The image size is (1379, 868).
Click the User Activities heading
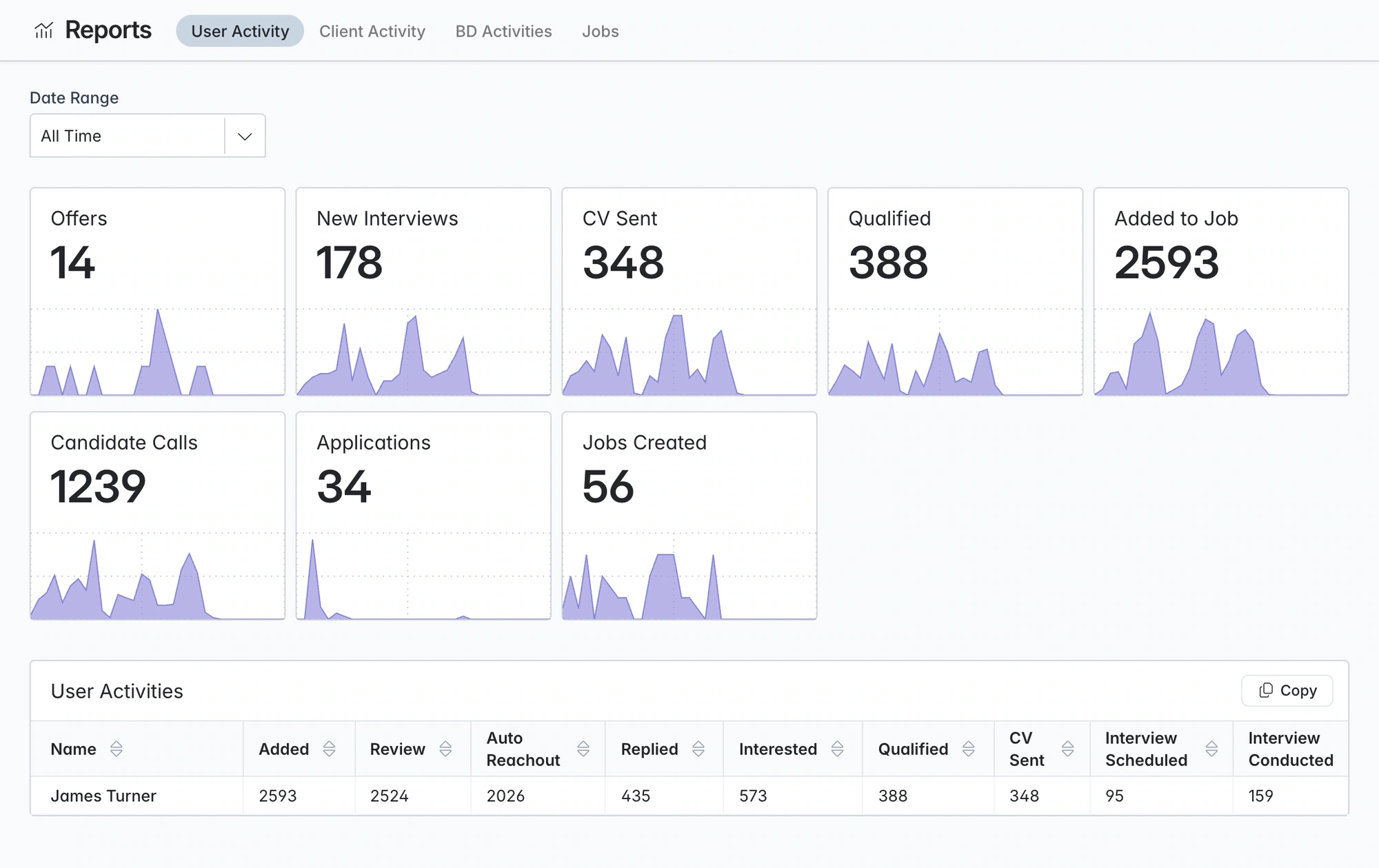click(x=117, y=691)
